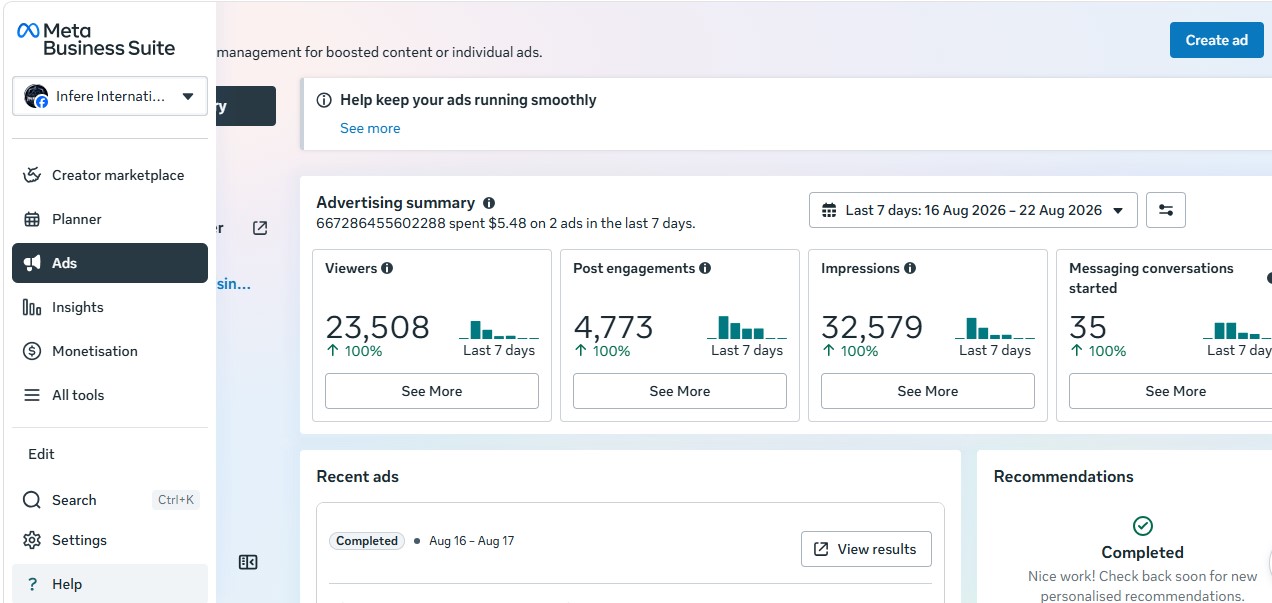
Task: Click the Recommendations completed checkmark icon
Action: pos(1143,526)
